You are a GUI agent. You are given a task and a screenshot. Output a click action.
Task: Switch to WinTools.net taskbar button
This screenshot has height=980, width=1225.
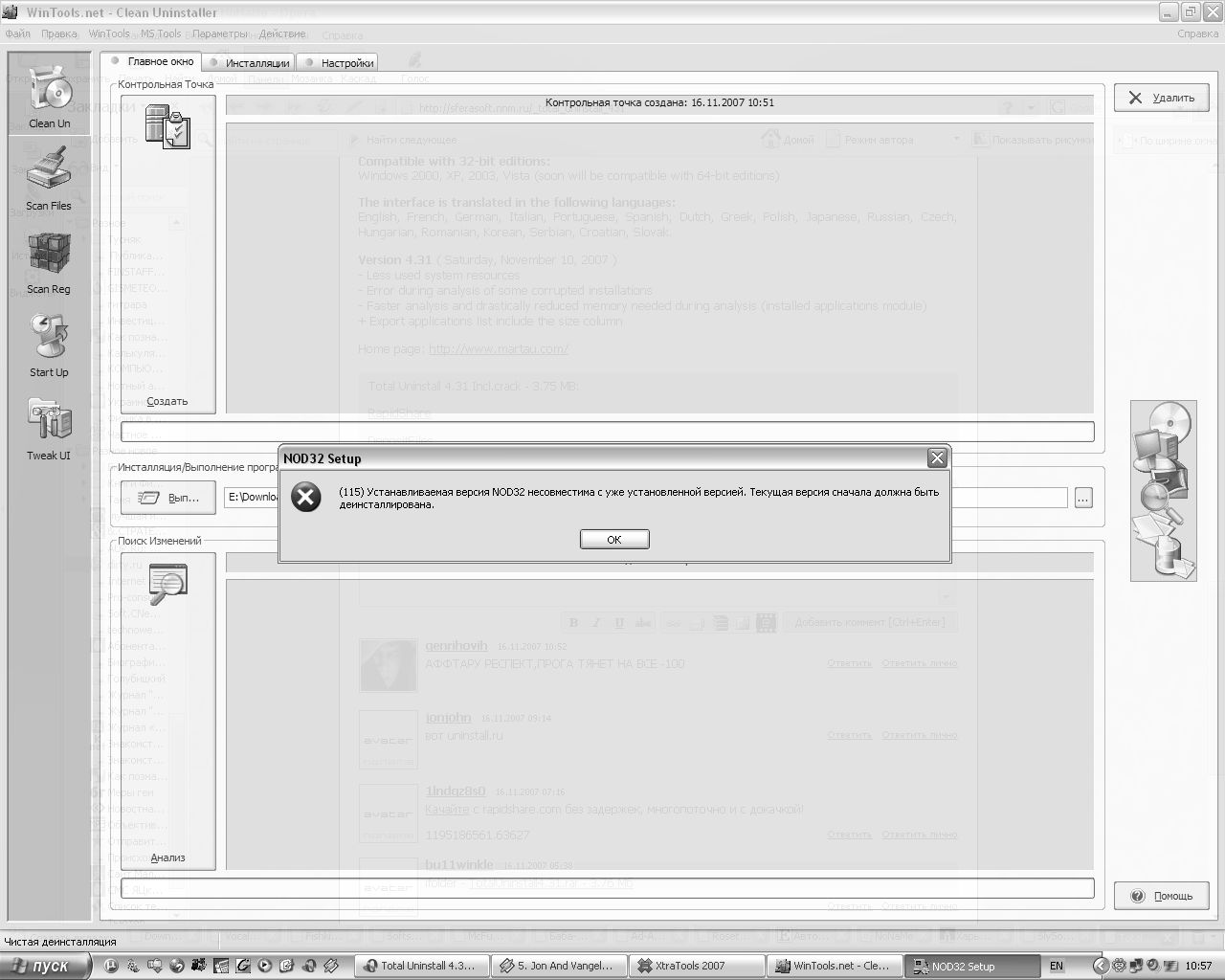(835, 966)
